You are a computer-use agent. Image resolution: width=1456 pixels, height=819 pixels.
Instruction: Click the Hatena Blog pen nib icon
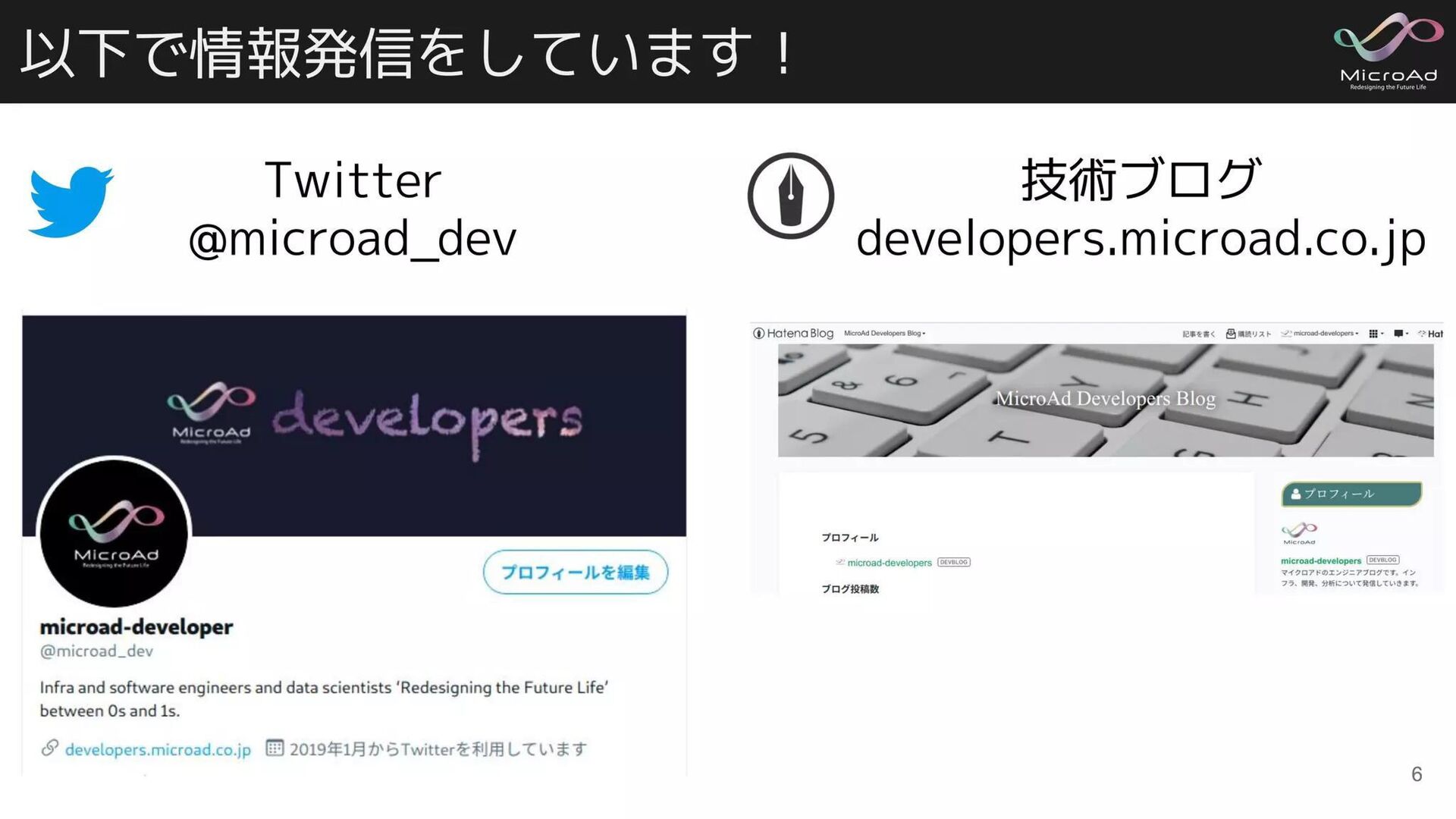(x=790, y=196)
